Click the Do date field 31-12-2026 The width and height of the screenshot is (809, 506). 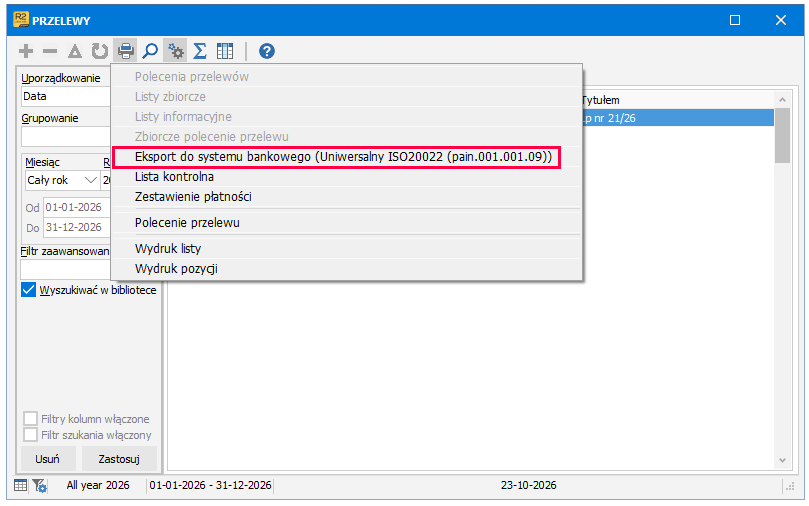[x=77, y=227]
